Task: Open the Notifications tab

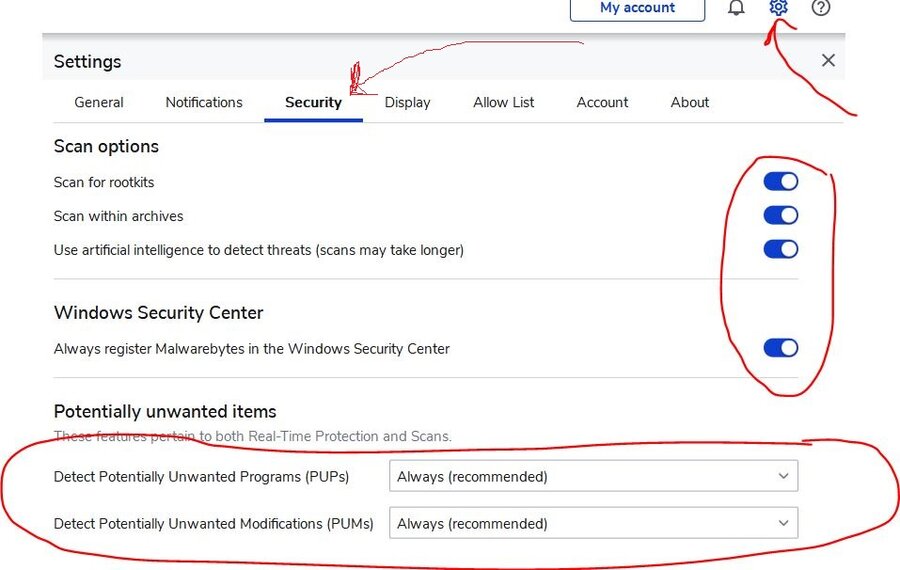Action: 204,102
